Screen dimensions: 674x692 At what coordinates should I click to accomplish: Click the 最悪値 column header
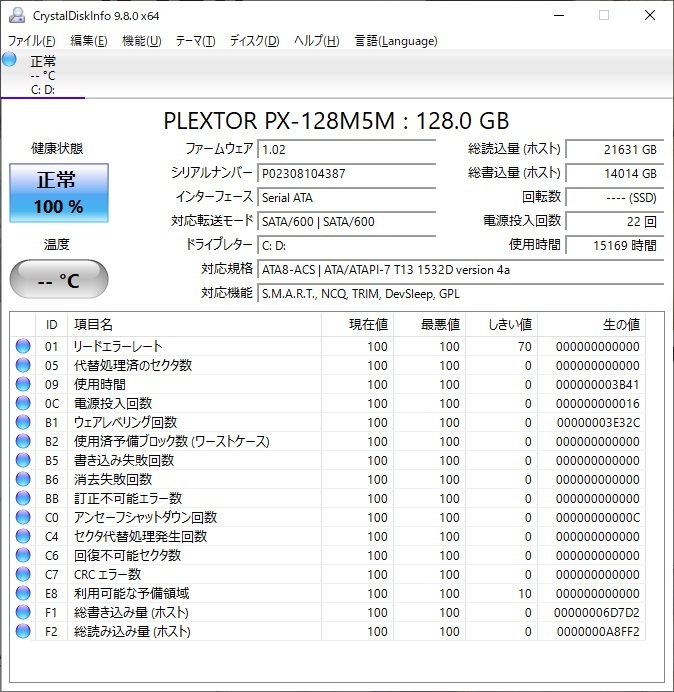[429, 325]
